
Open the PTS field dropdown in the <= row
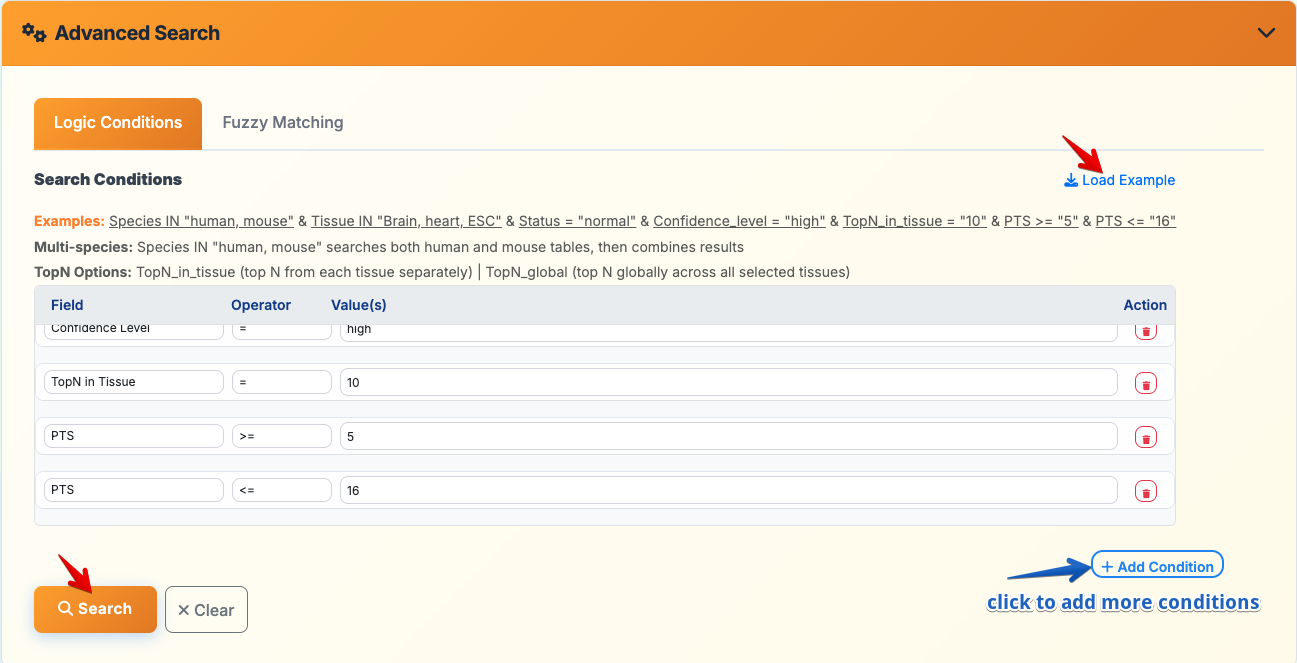(x=134, y=490)
